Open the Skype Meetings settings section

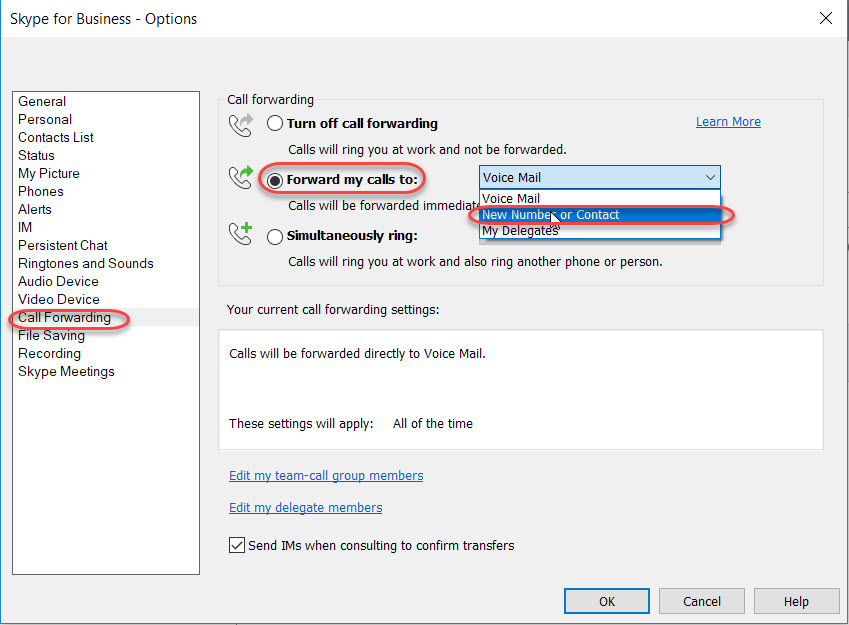click(x=66, y=371)
